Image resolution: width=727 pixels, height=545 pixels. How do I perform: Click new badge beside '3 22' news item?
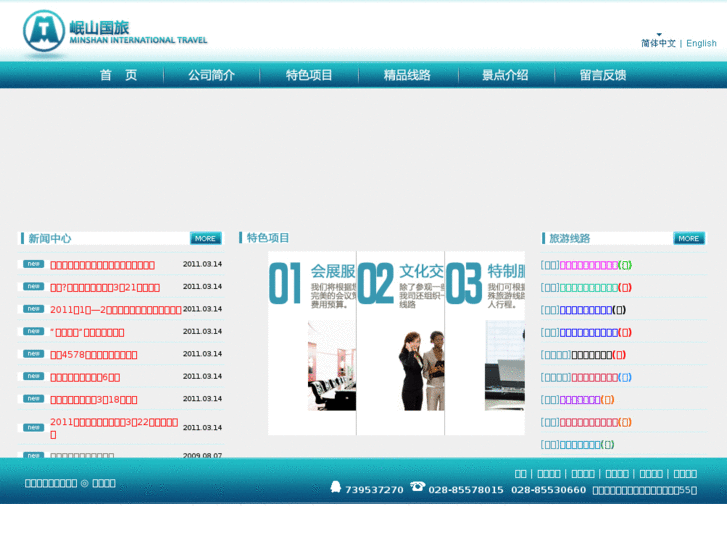point(33,428)
